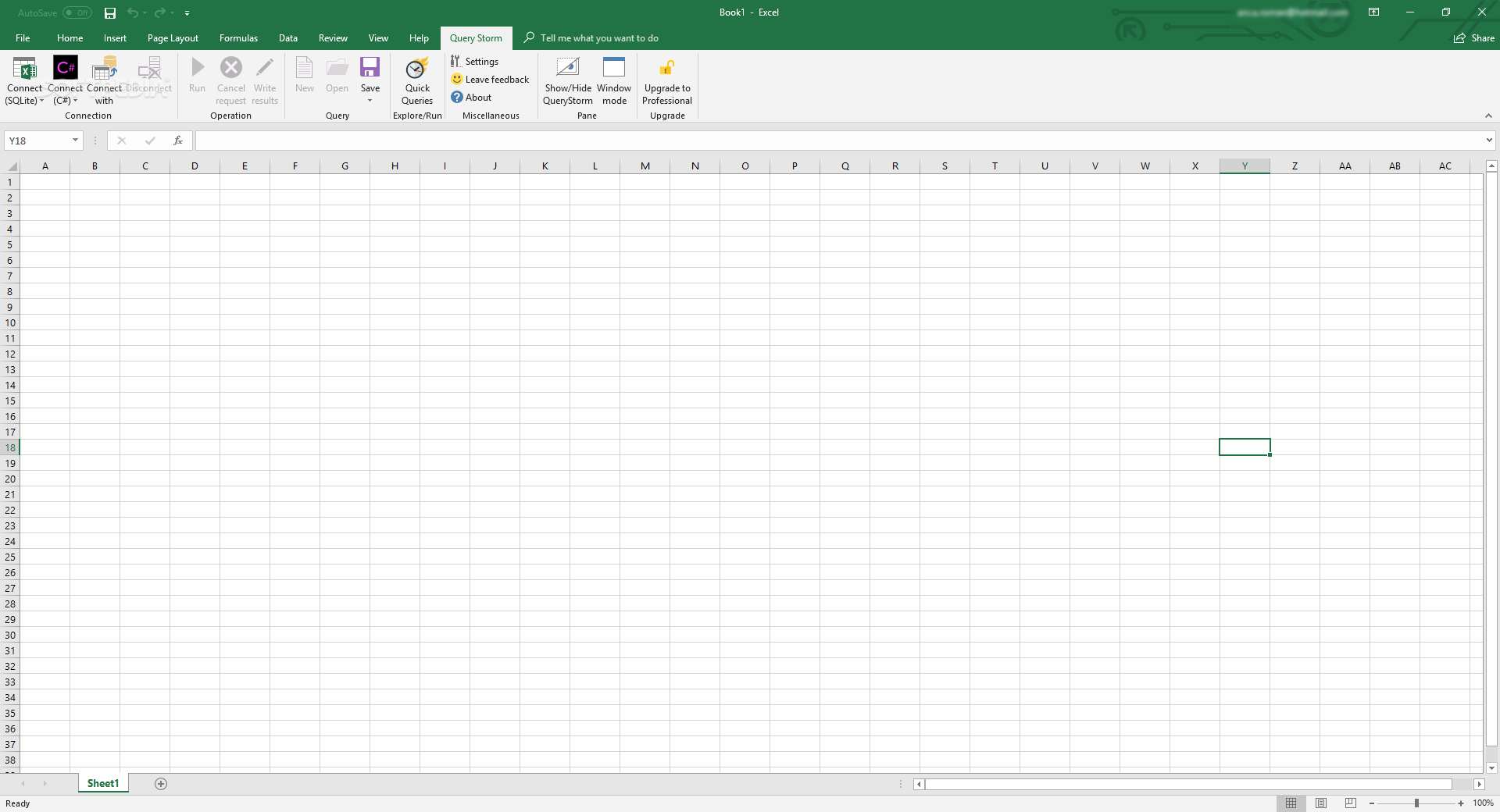The height and width of the screenshot is (812, 1500).
Task: Select column A header
Action: (45, 166)
